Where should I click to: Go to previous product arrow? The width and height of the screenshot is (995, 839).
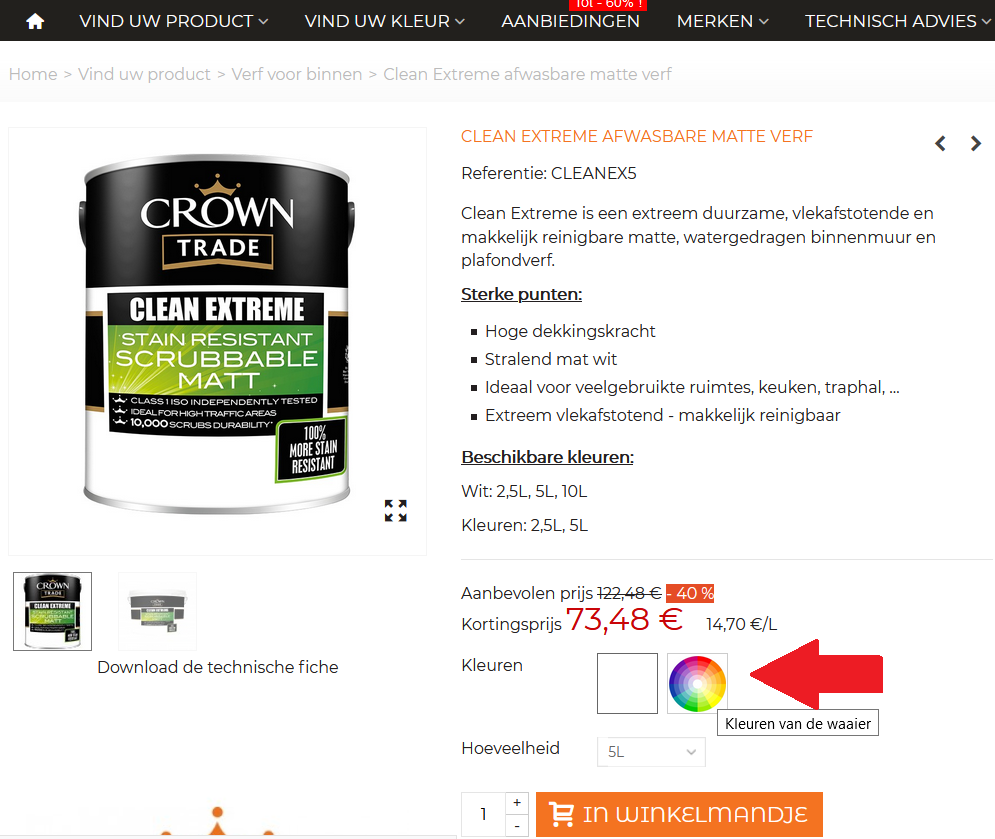940,144
